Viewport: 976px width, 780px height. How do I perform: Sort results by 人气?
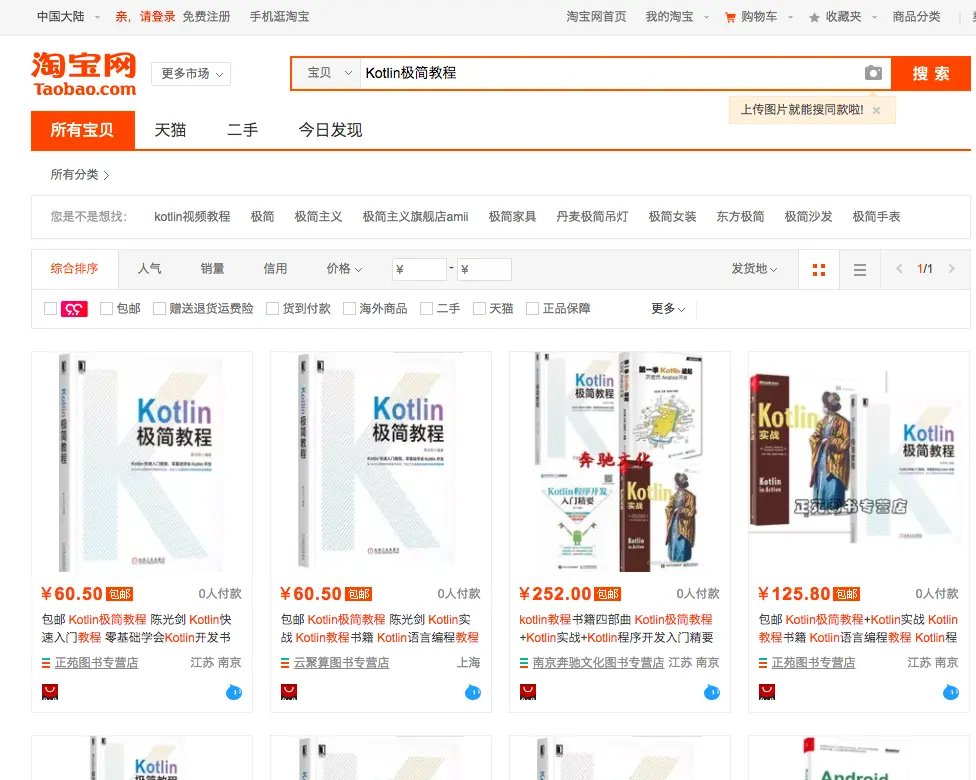click(x=149, y=268)
